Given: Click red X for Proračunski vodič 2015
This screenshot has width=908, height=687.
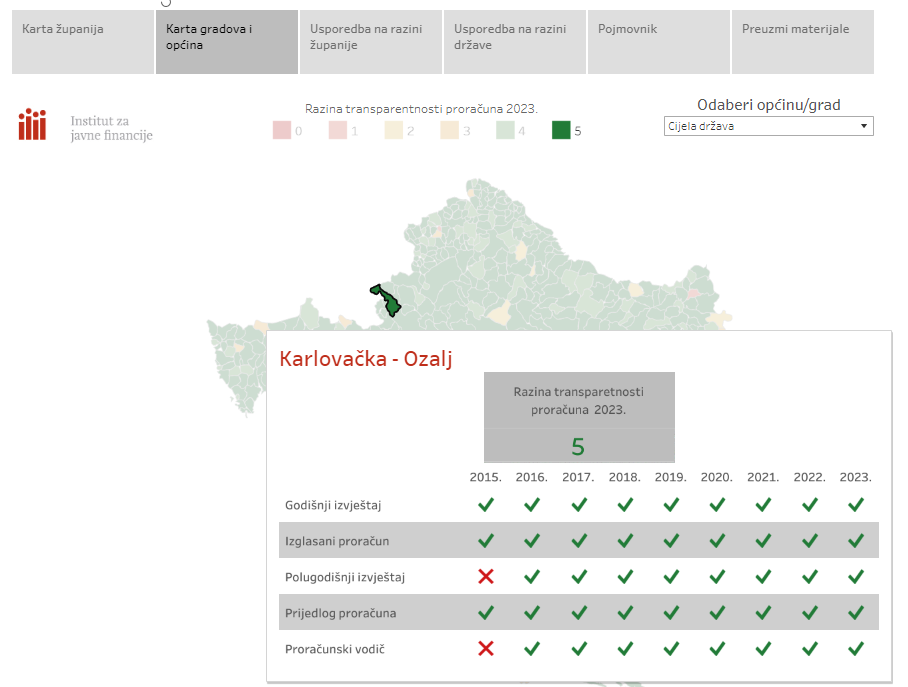Looking at the screenshot, I should (x=486, y=649).
